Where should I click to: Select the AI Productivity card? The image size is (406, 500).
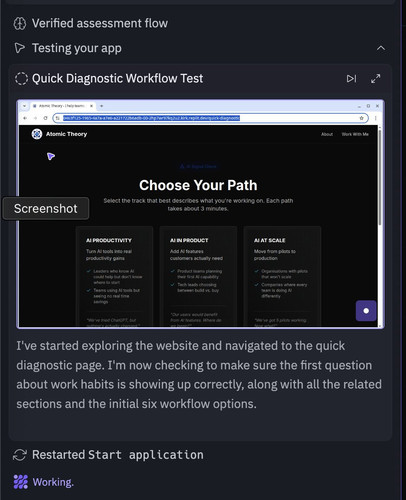pos(114,276)
